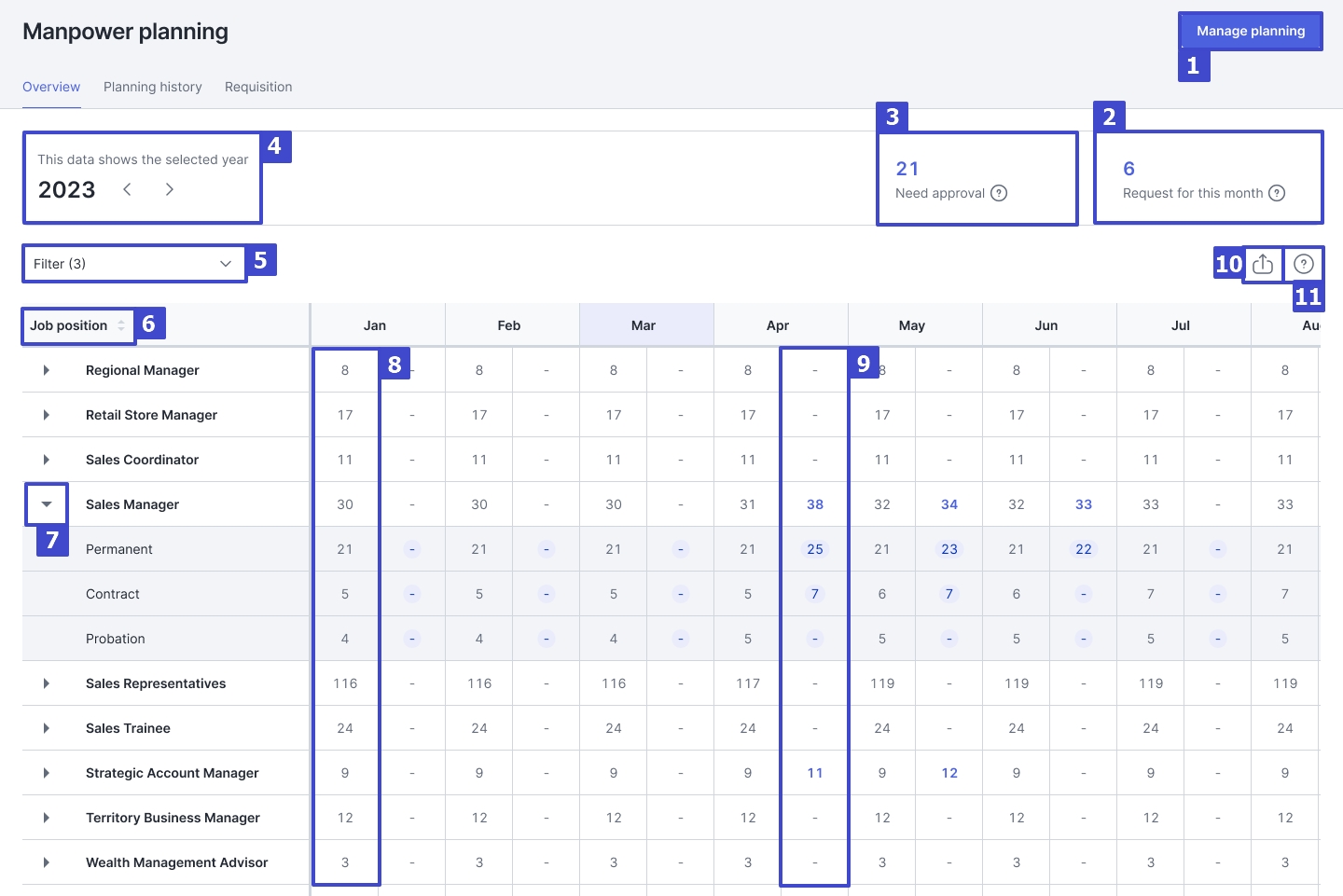Image resolution: width=1343 pixels, height=896 pixels.
Task: Select the Permanent request badge 25 in April
Action: [x=815, y=549]
